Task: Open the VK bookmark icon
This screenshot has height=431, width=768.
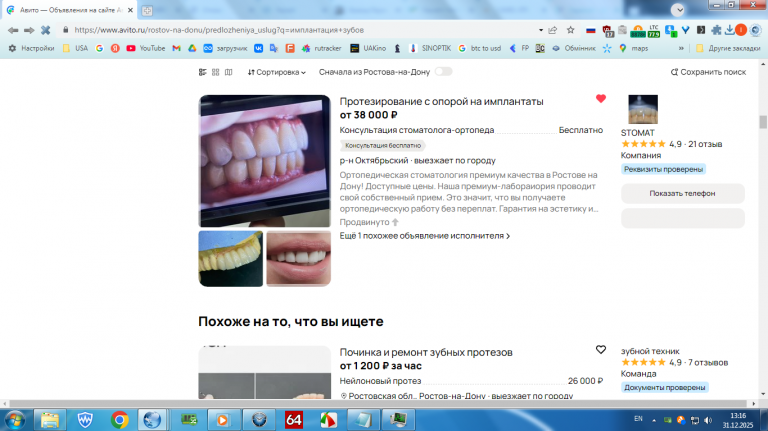Action: 258,48
